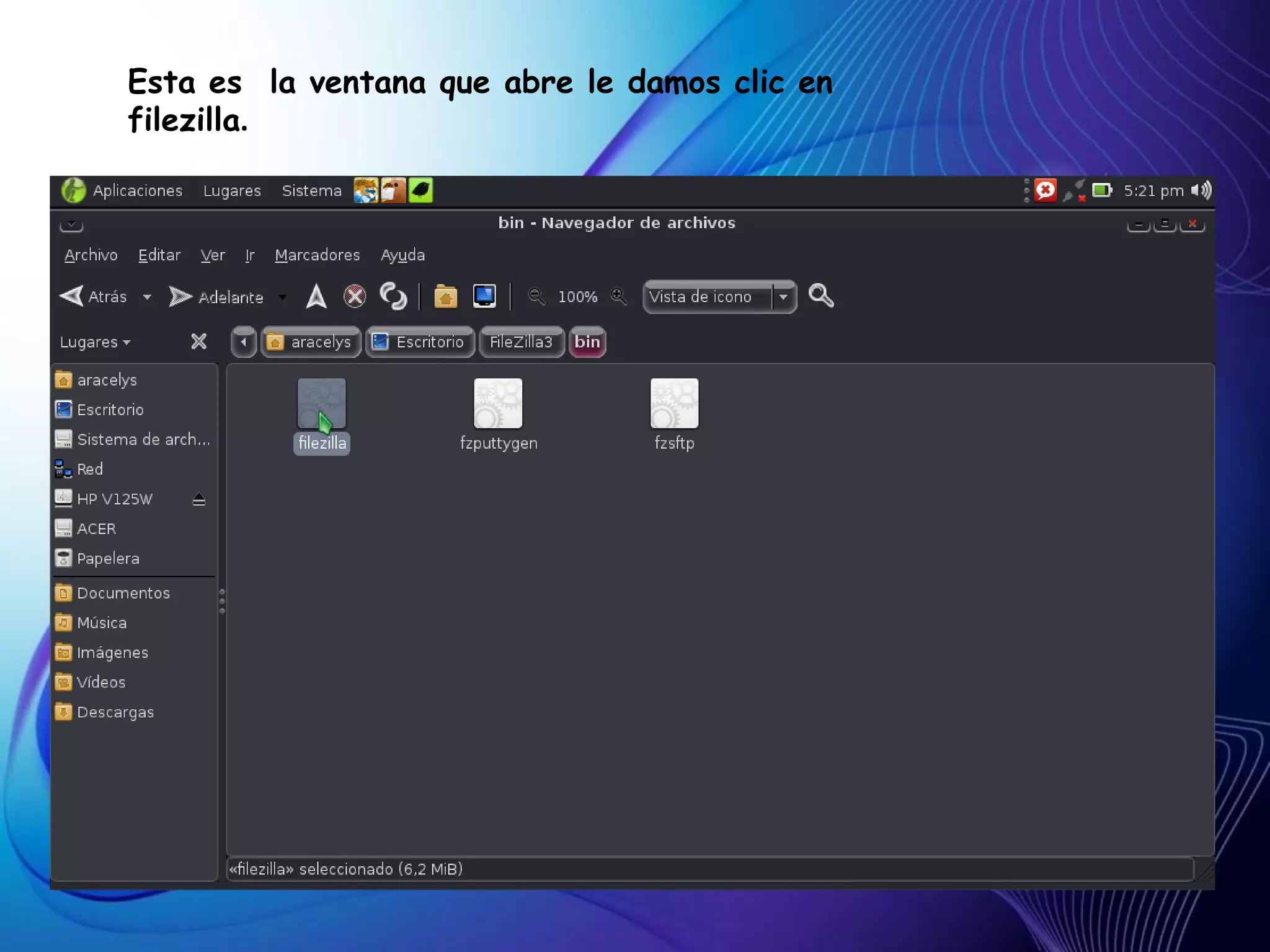Click the red stop loading icon
The image size is (1270, 952).
(x=355, y=296)
